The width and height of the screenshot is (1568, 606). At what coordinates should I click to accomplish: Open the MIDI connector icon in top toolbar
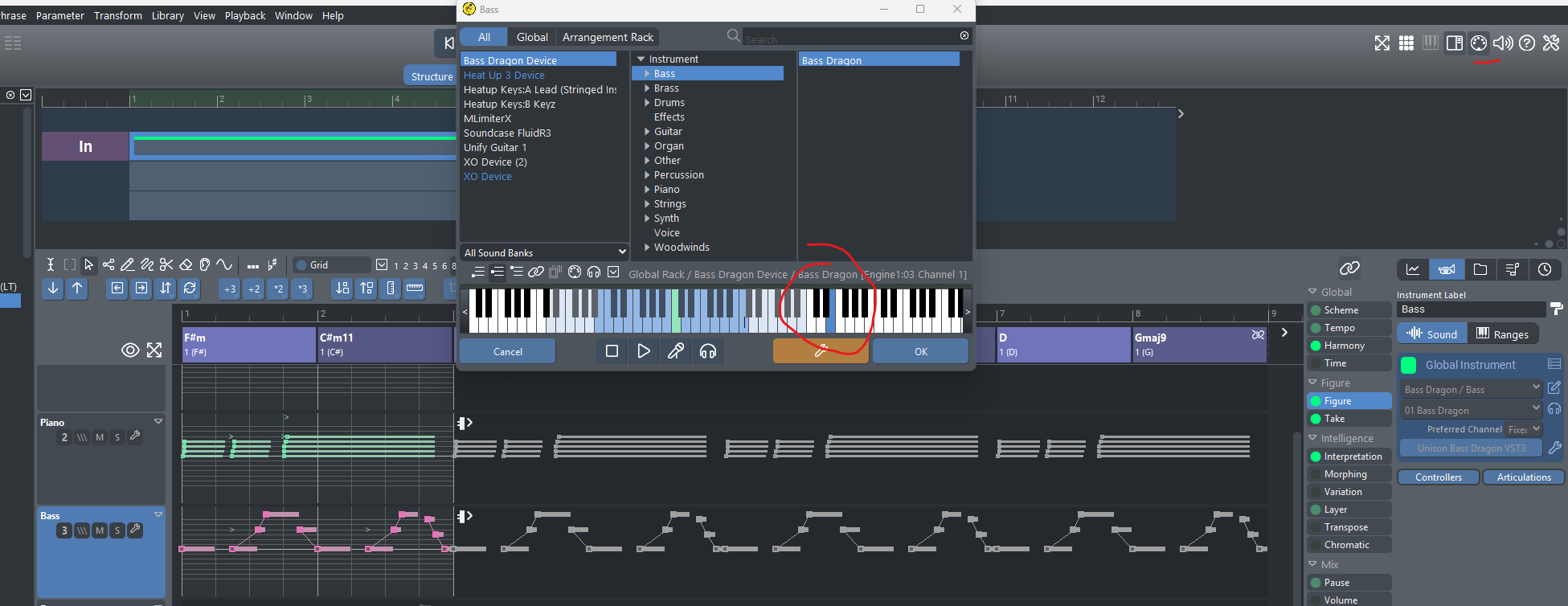click(1478, 43)
